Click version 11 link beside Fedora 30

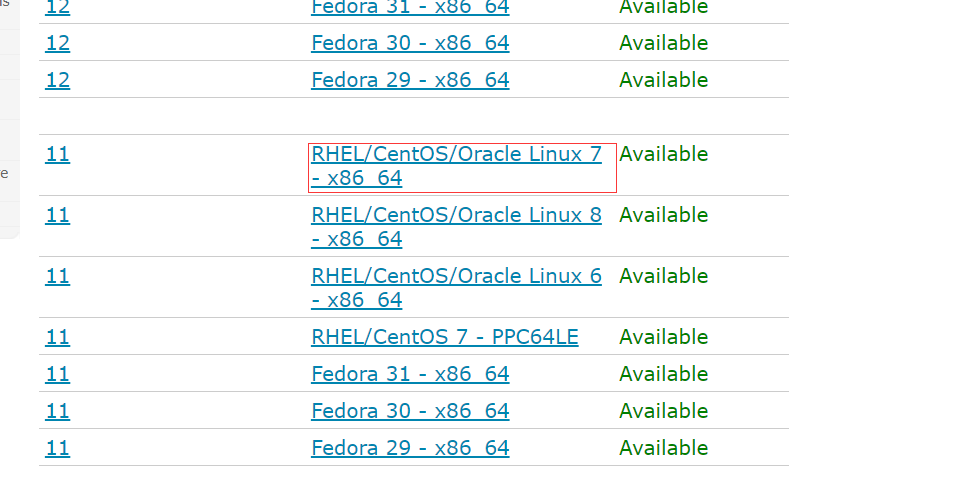click(58, 411)
